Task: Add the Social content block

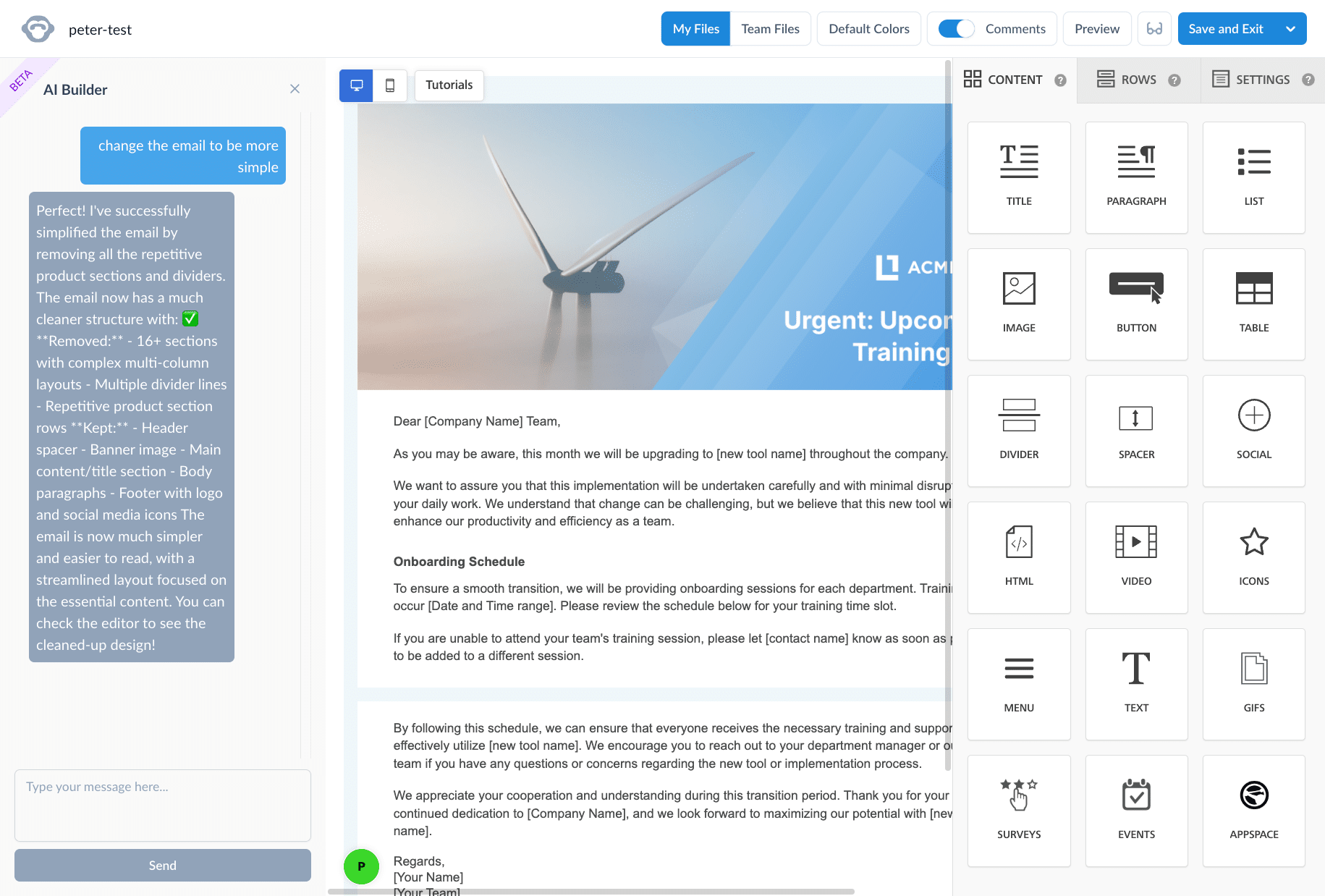Action: (x=1253, y=431)
